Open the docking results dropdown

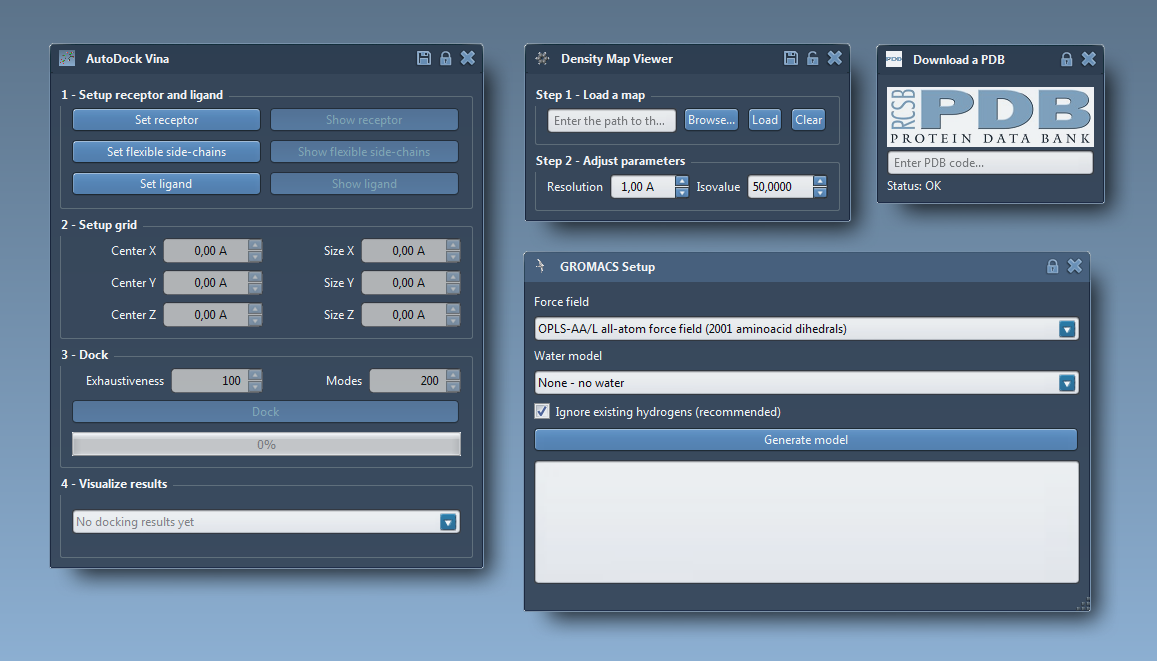(x=448, y=522)
